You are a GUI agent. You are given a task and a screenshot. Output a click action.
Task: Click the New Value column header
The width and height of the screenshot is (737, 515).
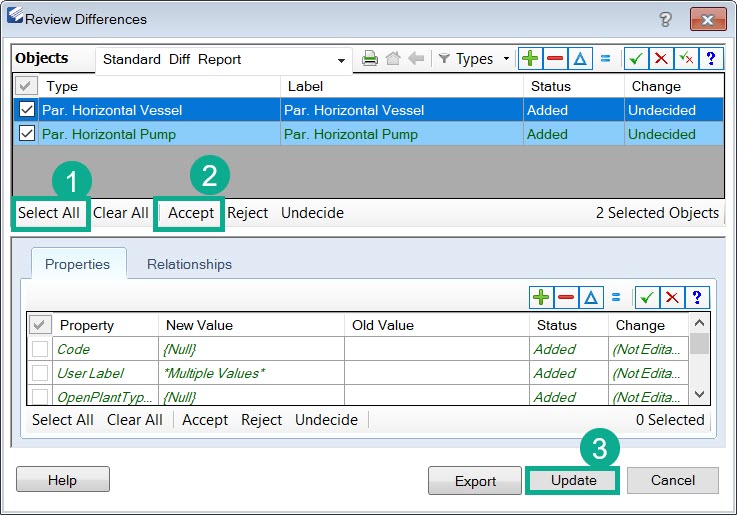(251, 325)
